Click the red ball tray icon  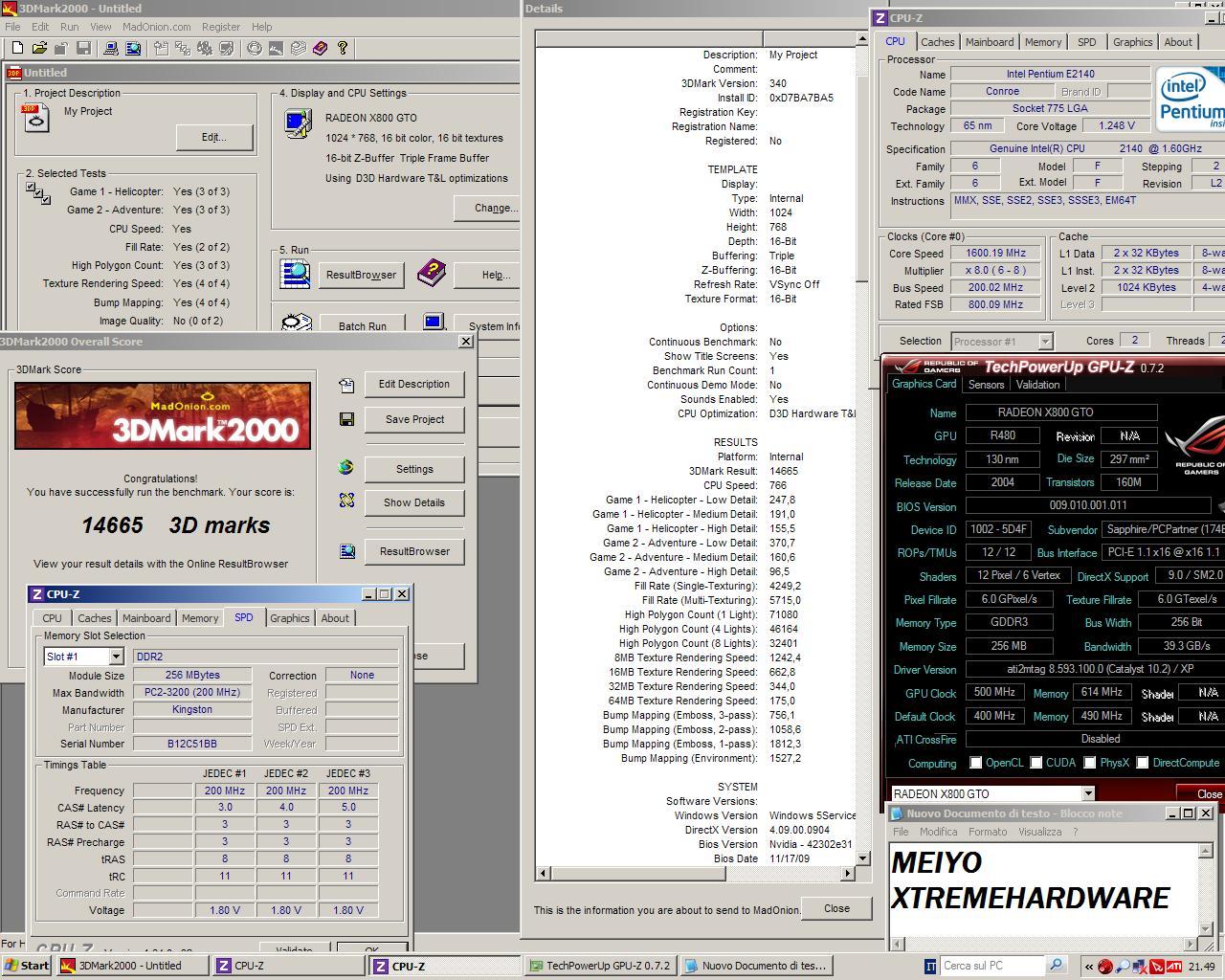pyautogui.click(x=1105, y=966)
